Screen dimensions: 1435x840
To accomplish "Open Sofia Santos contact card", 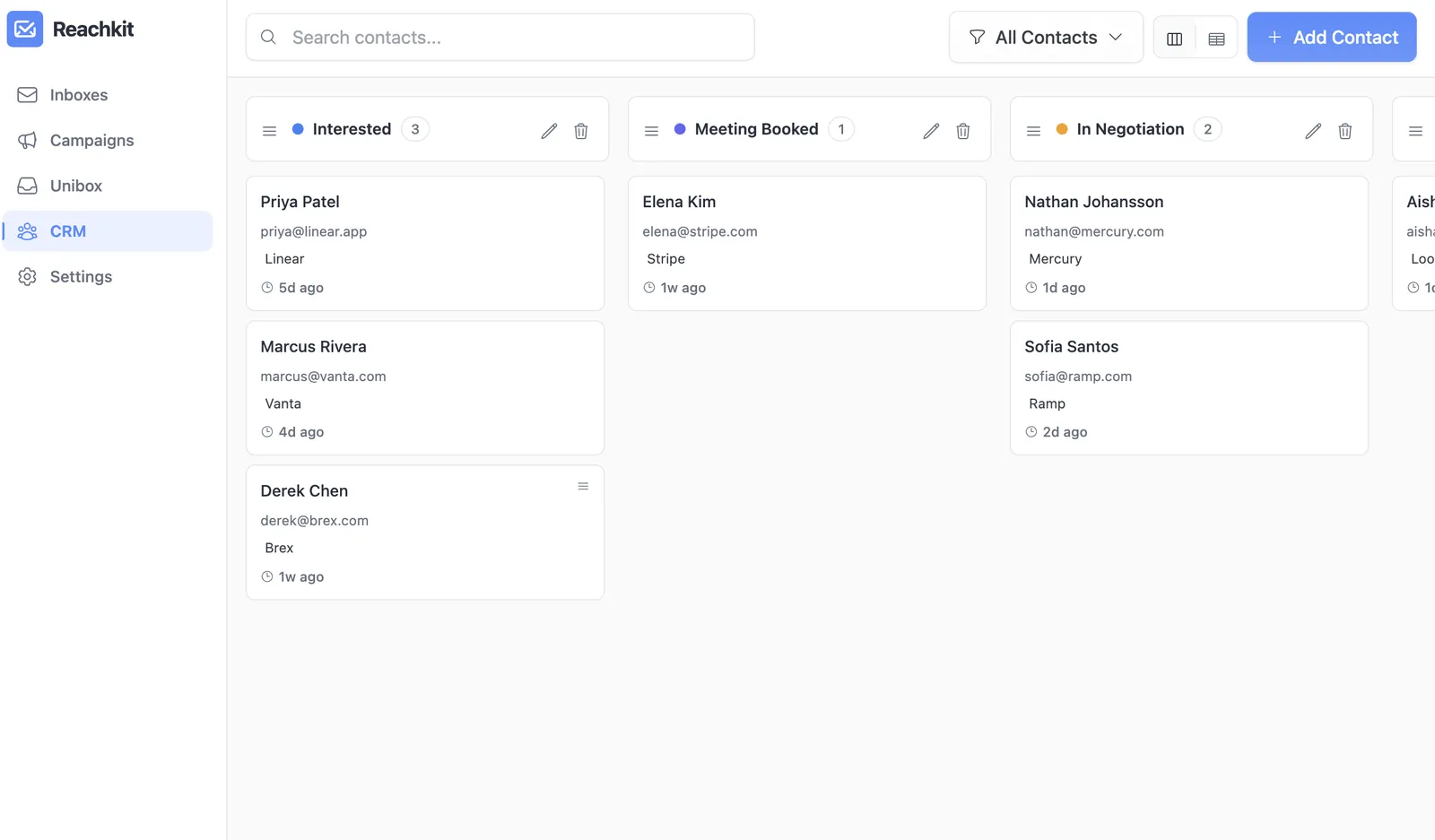I will coord(1189,388).
